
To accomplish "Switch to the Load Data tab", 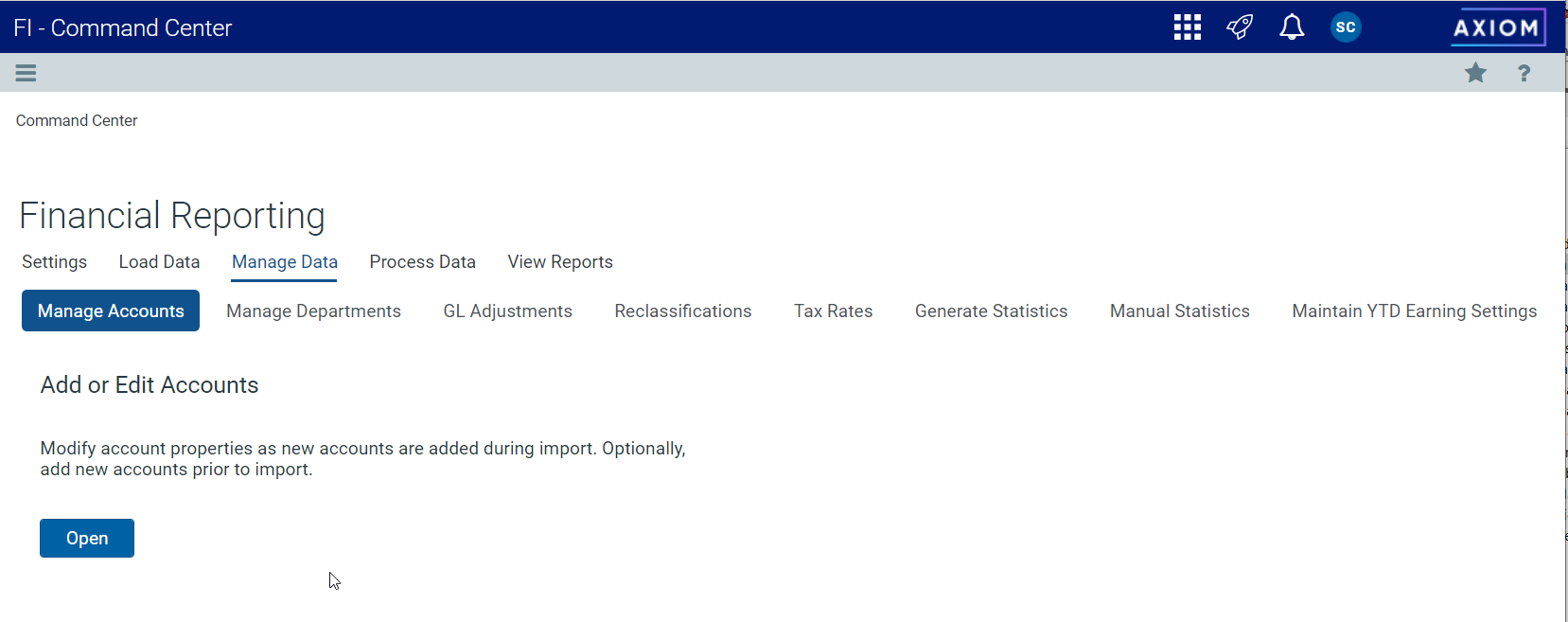I will [159, 262].
